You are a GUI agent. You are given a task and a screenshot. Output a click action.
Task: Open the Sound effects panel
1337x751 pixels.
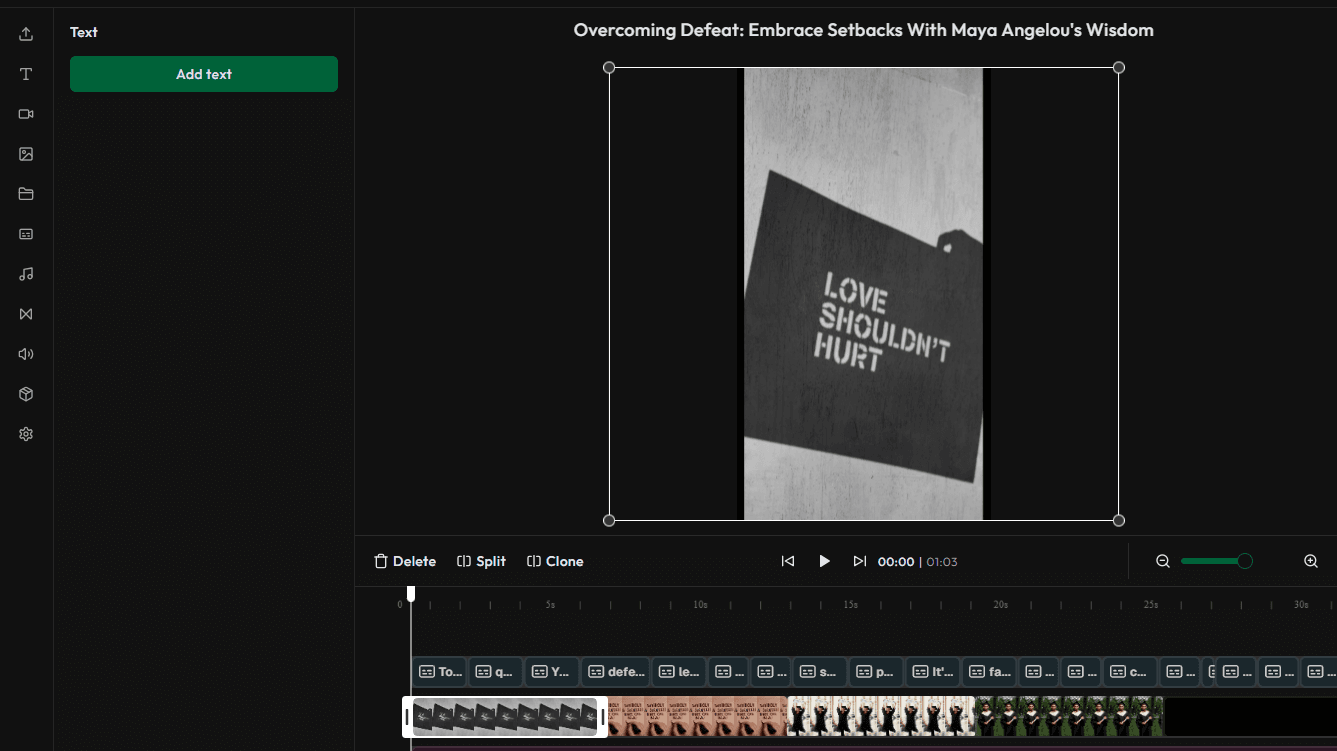click(x=25, y=353)
